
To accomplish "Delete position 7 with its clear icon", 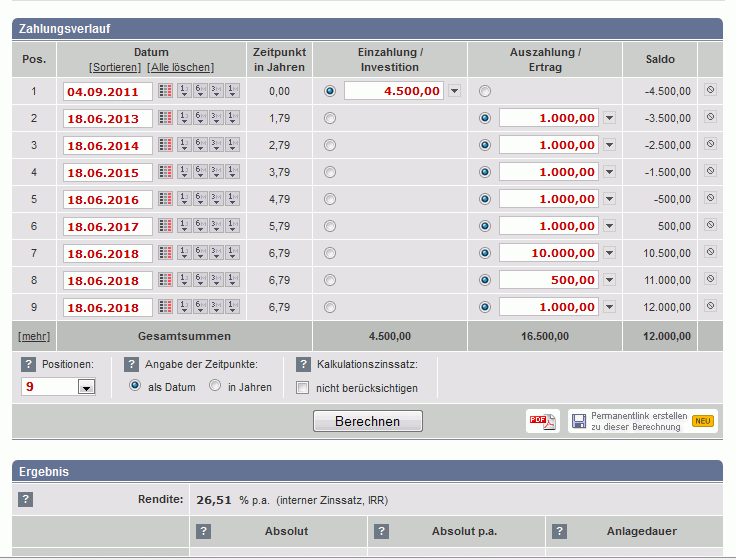I will (x=711, y=252).
